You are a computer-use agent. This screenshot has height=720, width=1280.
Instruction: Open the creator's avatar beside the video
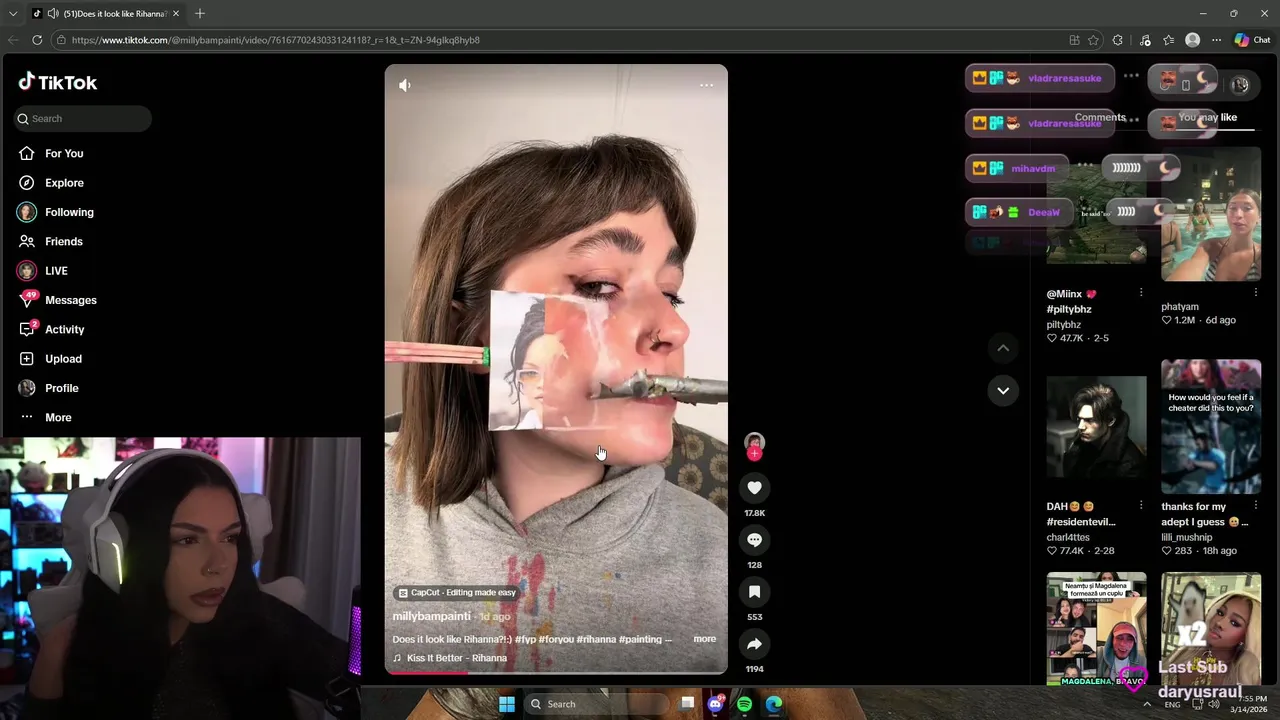pyautogui.click(x=754, y=441)
